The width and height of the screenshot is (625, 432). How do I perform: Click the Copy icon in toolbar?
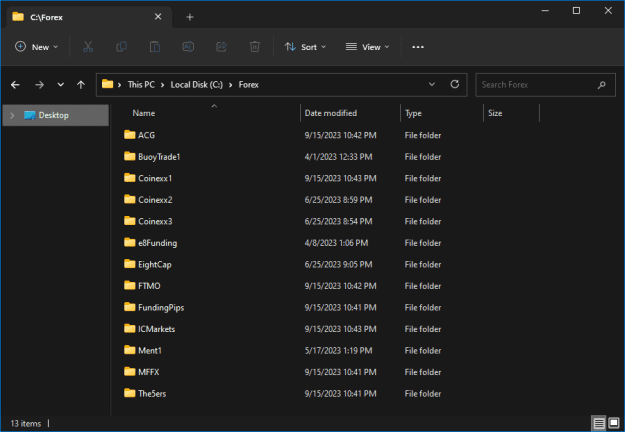pos(122,47)
